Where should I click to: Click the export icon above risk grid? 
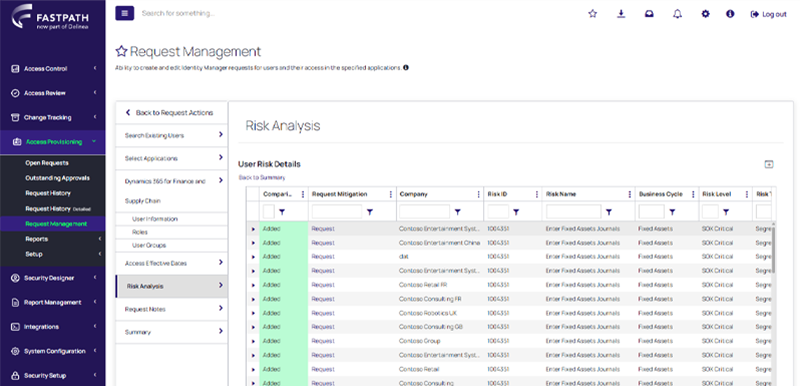[x=769, y=164]
